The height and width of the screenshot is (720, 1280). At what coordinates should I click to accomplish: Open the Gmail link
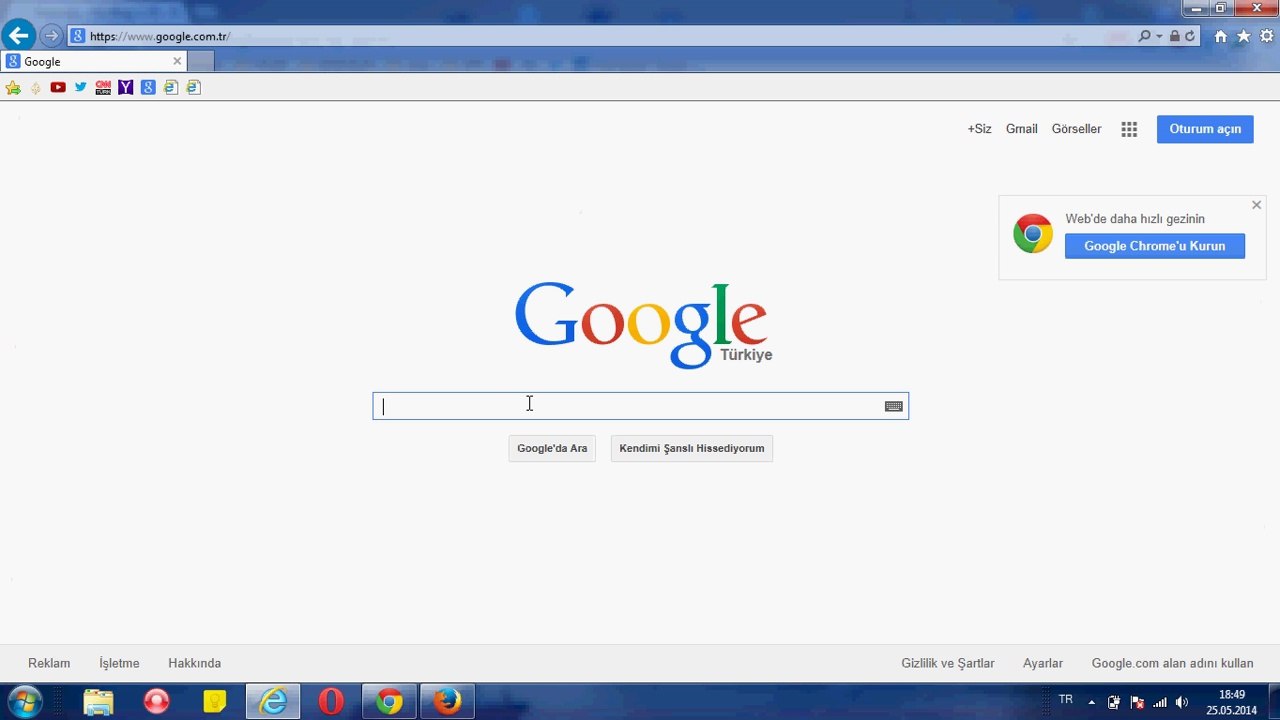1022,129
